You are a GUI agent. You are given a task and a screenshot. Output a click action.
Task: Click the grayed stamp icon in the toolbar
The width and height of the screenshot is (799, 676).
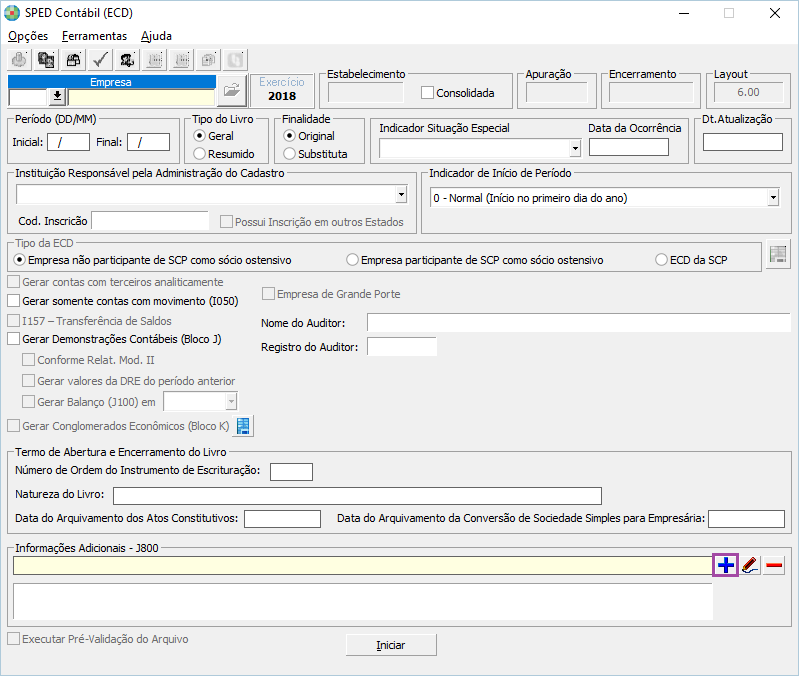pyautogui.click(x=19, y=60)
